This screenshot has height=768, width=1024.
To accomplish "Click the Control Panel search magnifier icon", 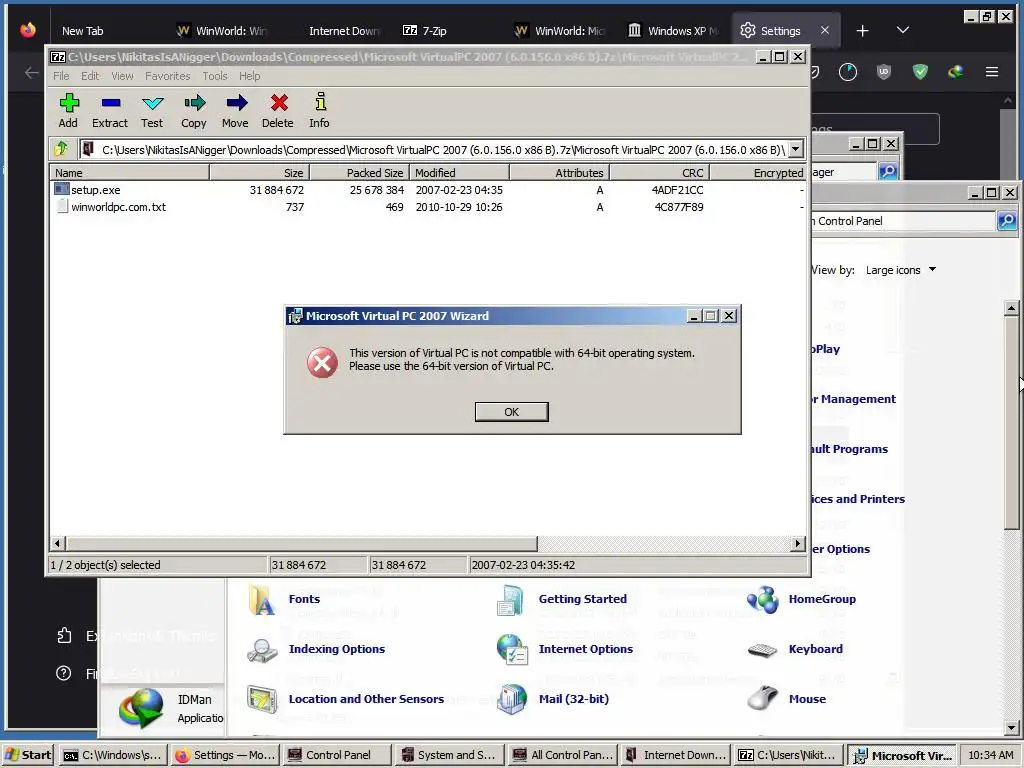I will point(1006,221).
